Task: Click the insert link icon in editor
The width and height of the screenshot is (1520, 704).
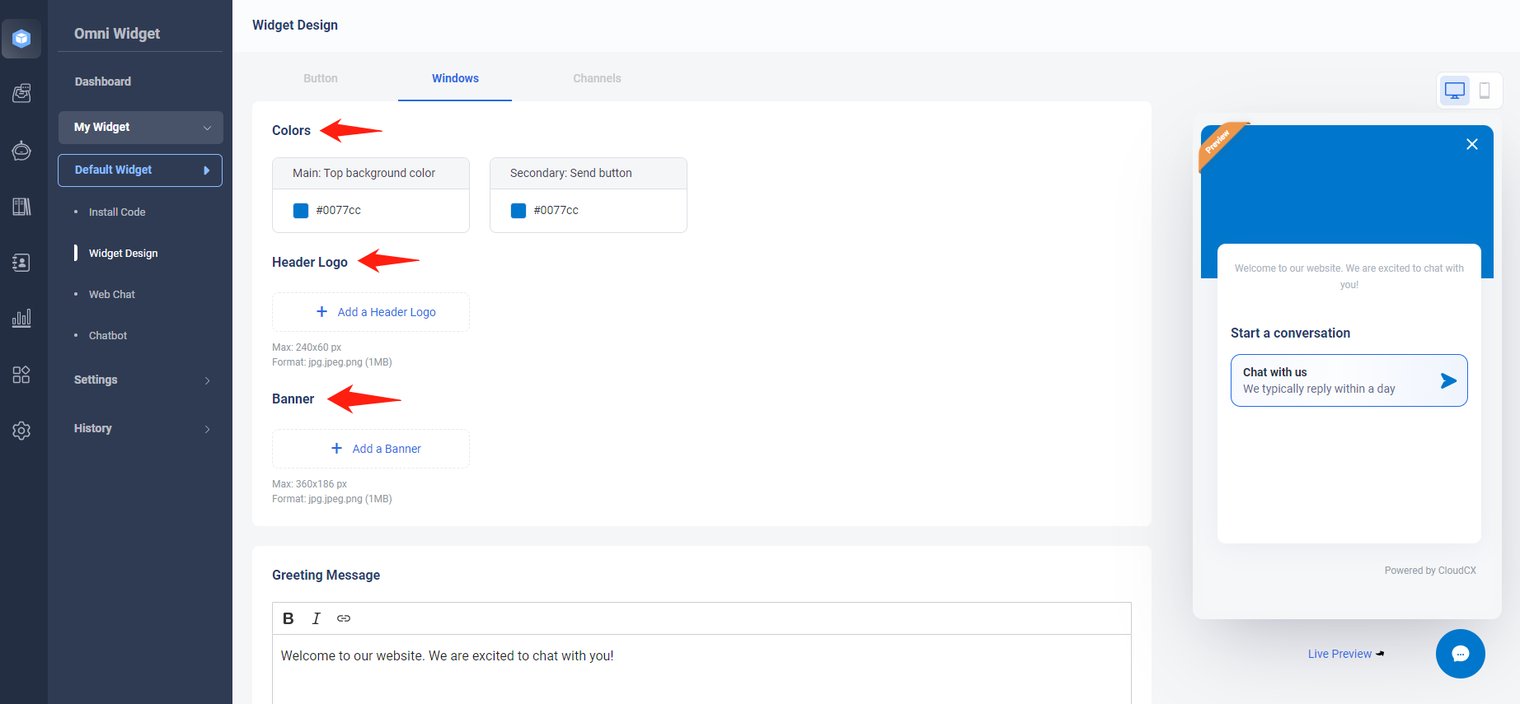Action: 344,618
